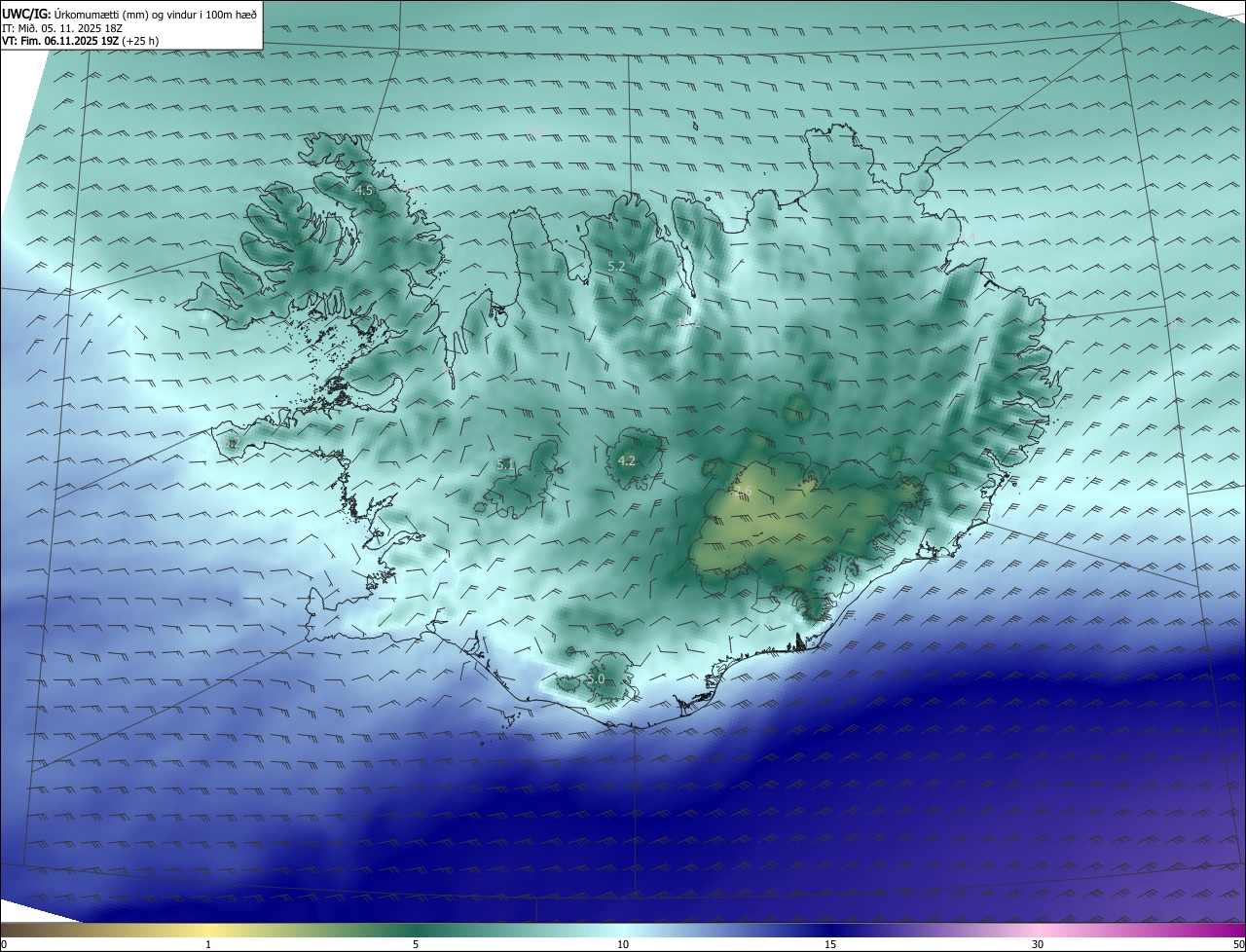The height and width of the screenshot is (952, 1246).
Task: Click the 5 label on the color scale
Action: click(x=416, y=944)
